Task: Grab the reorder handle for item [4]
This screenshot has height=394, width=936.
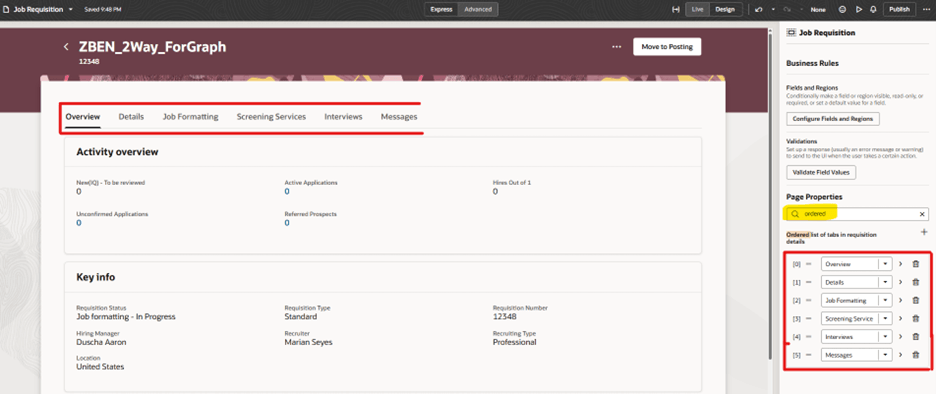Action: 809,337
